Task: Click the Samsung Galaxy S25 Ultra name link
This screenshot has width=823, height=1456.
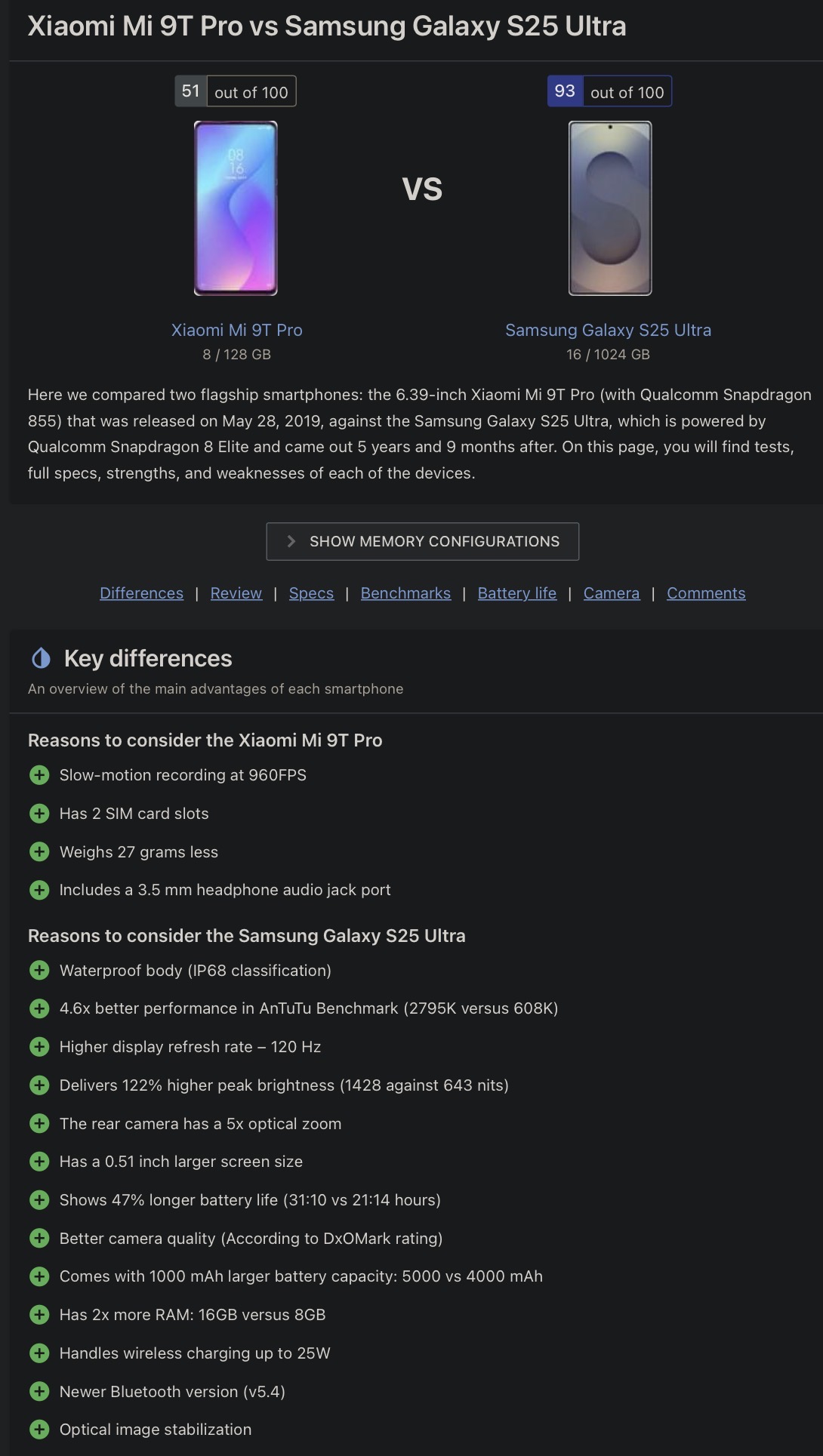Action: (608, 330)
